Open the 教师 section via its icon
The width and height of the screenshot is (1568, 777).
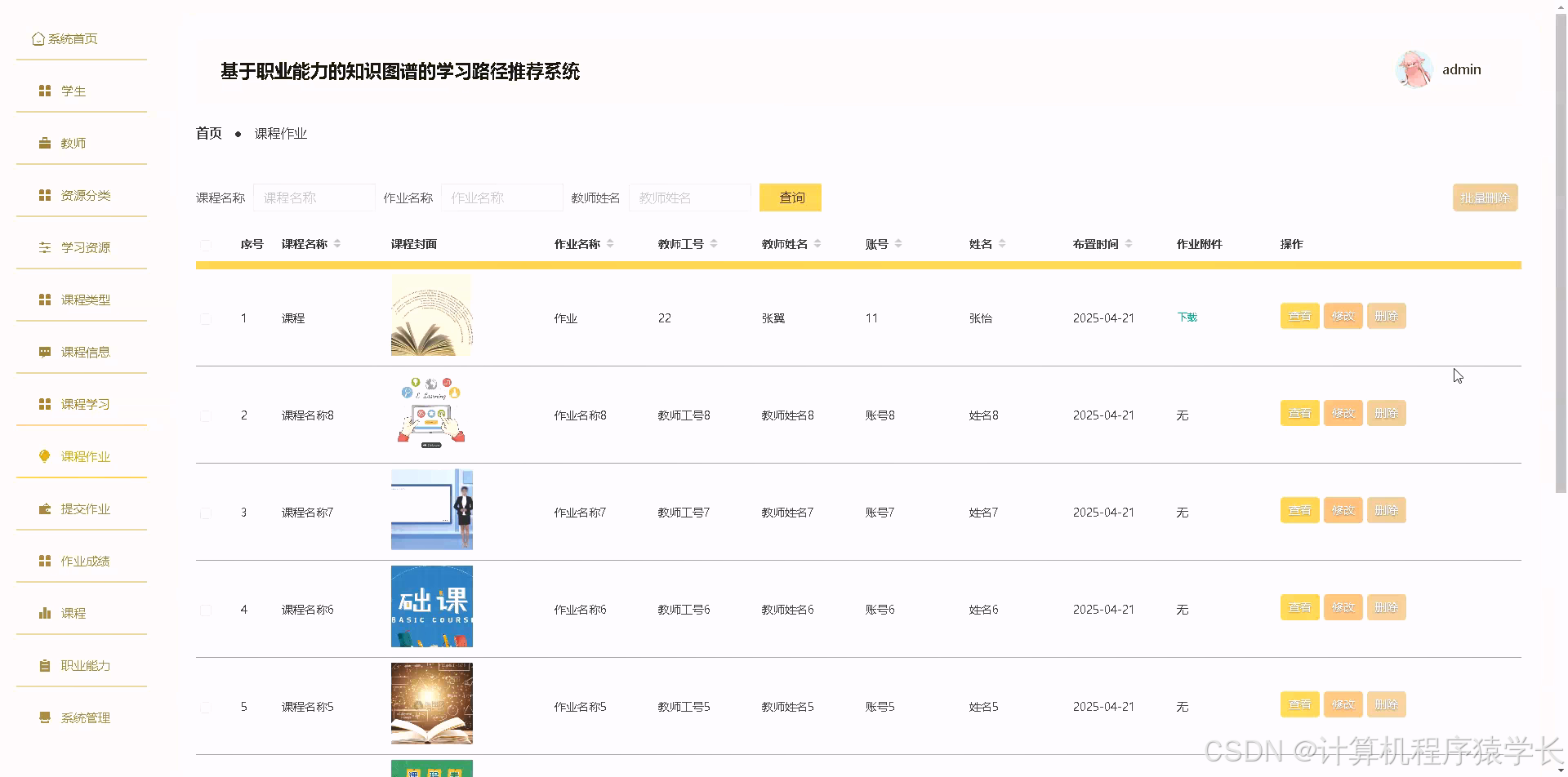(45, 142)
